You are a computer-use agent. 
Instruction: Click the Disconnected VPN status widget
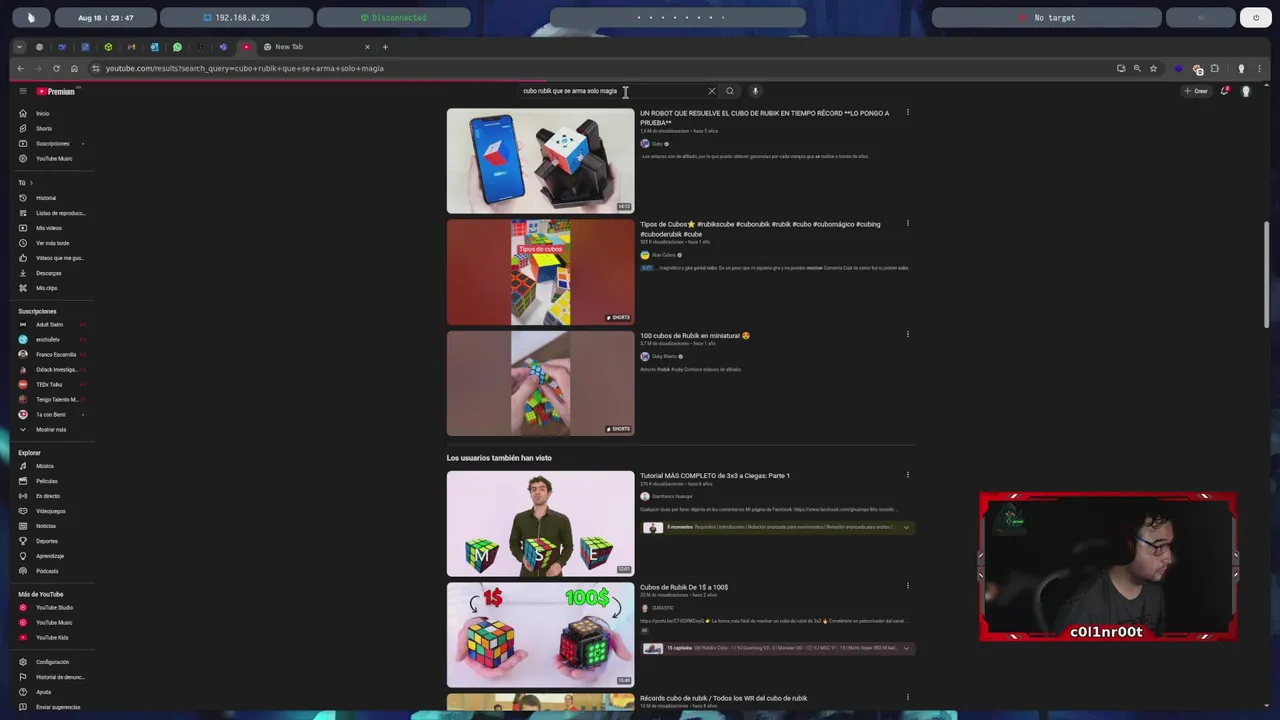[x=393, y=17]
